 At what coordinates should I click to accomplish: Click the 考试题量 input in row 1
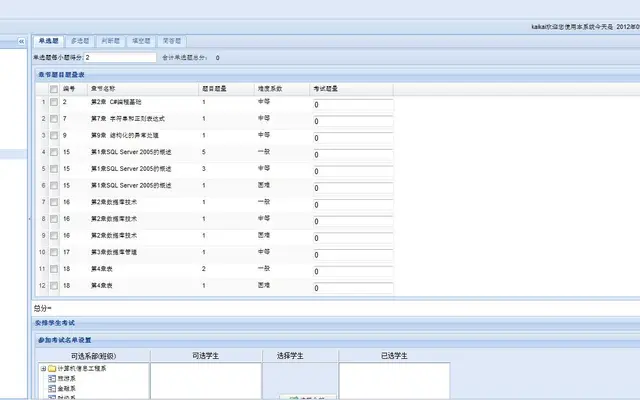353,105
